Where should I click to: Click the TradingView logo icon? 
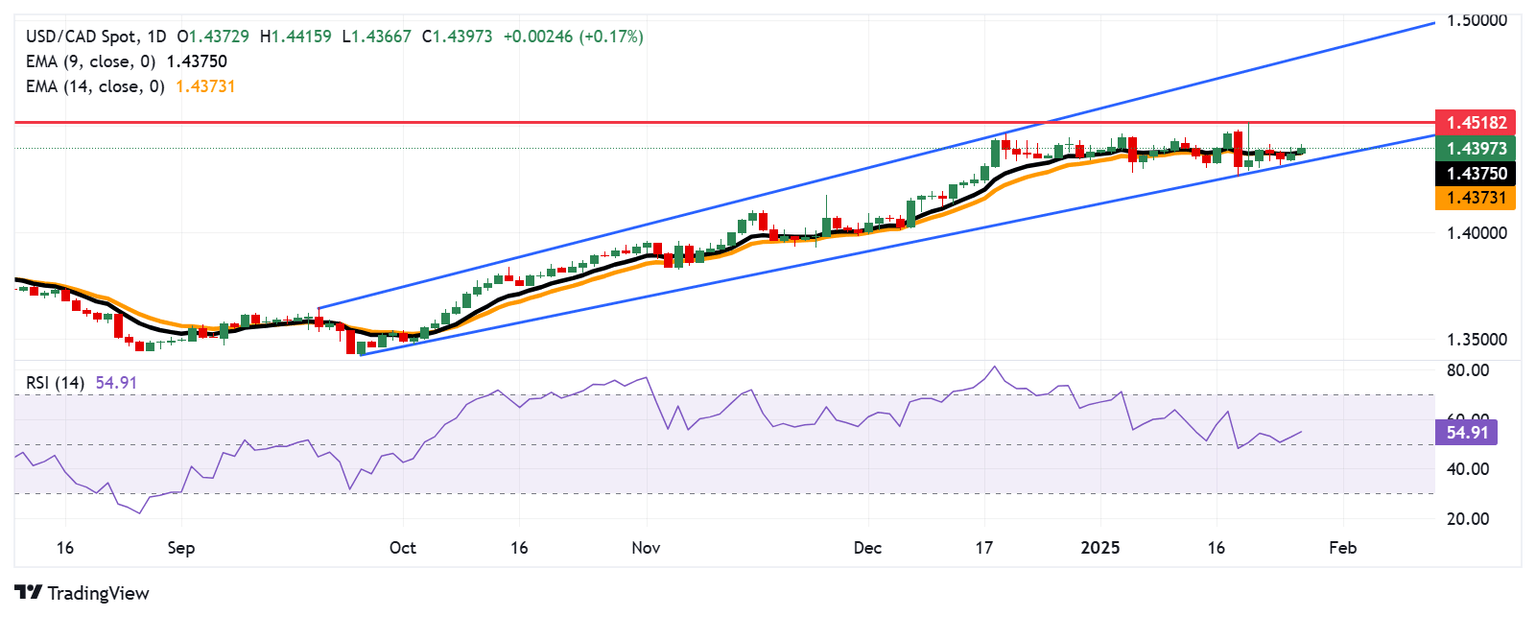point(27,593)
